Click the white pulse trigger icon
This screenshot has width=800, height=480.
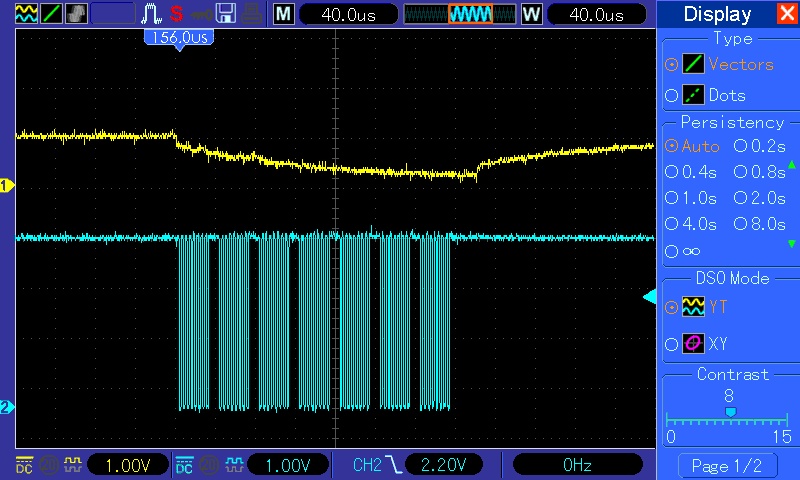(151, 14)
